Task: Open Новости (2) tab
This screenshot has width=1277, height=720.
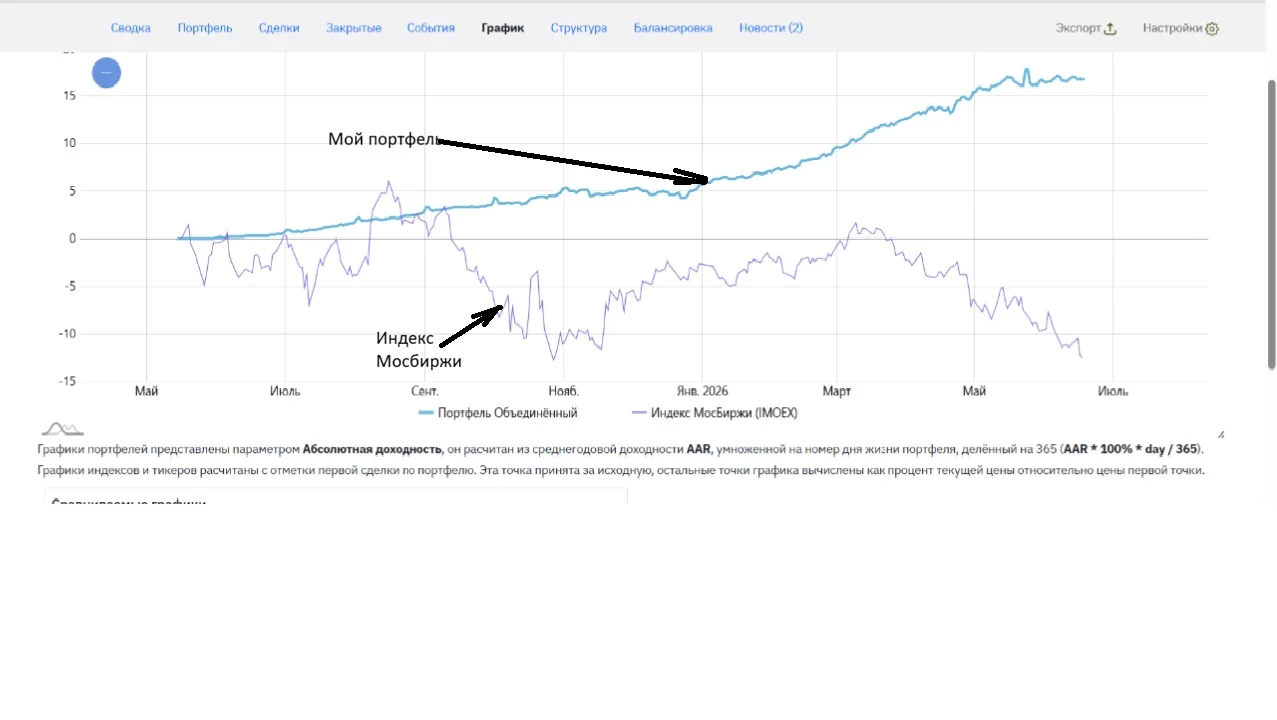Action: click(771, 28)
